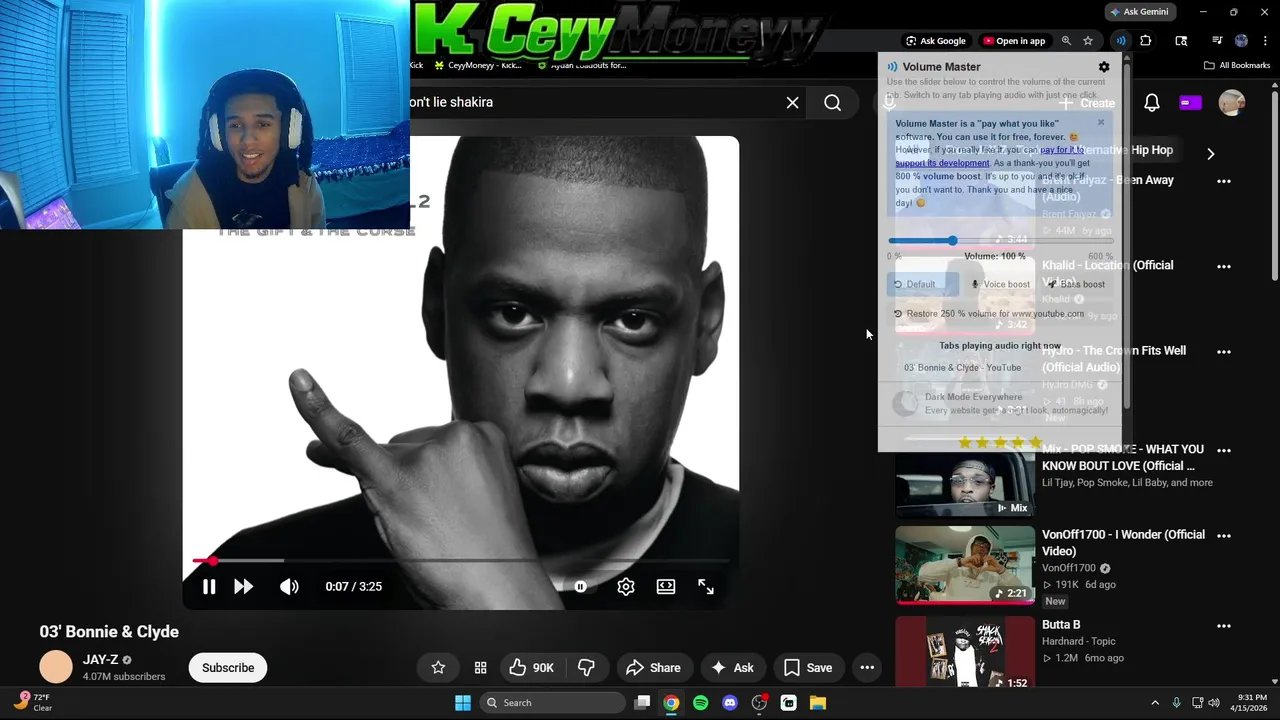Open YouTube notifications bell
The height and width of the screenshot is (720, 1280).
(x=1152, y=103)
